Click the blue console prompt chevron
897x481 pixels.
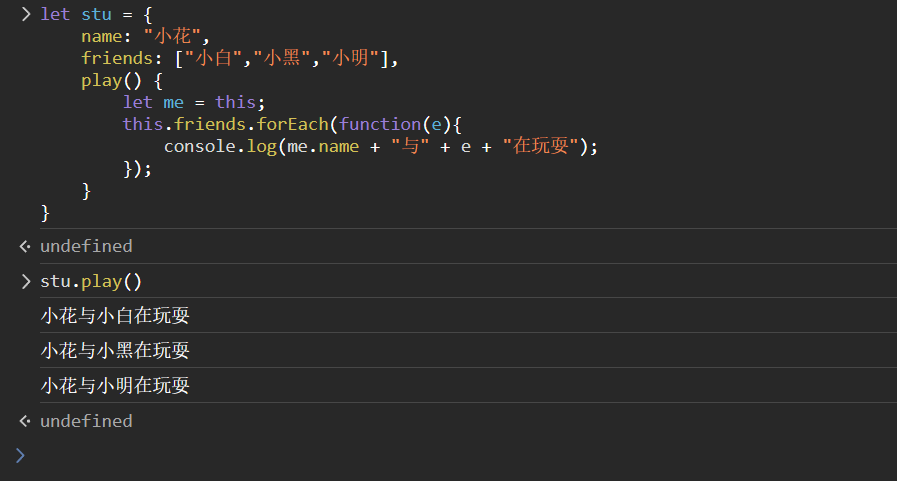tap(21, 456)
